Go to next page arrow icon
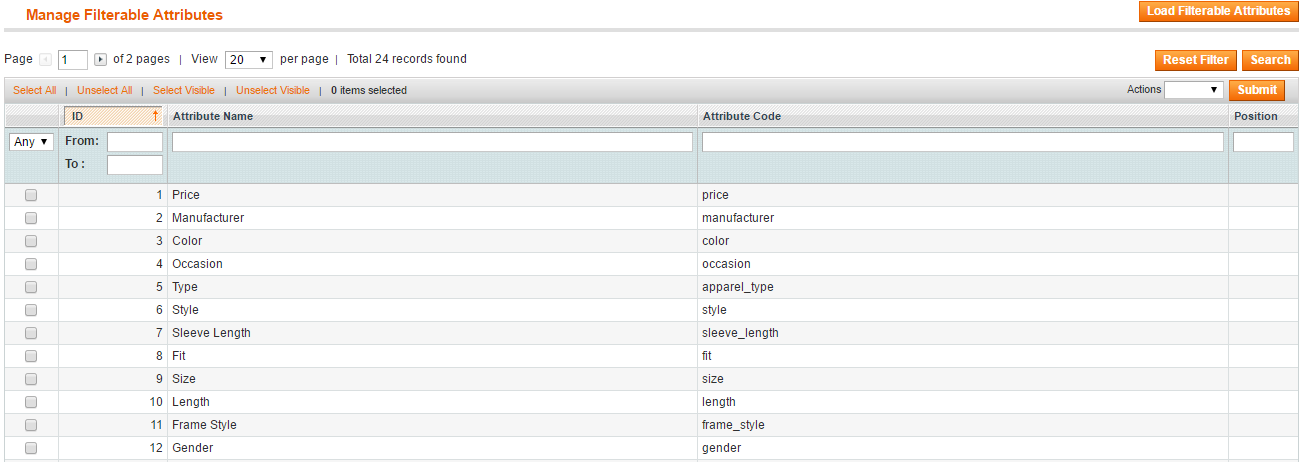The height and width of the screenshot is (462, 1308). (100, 60)
